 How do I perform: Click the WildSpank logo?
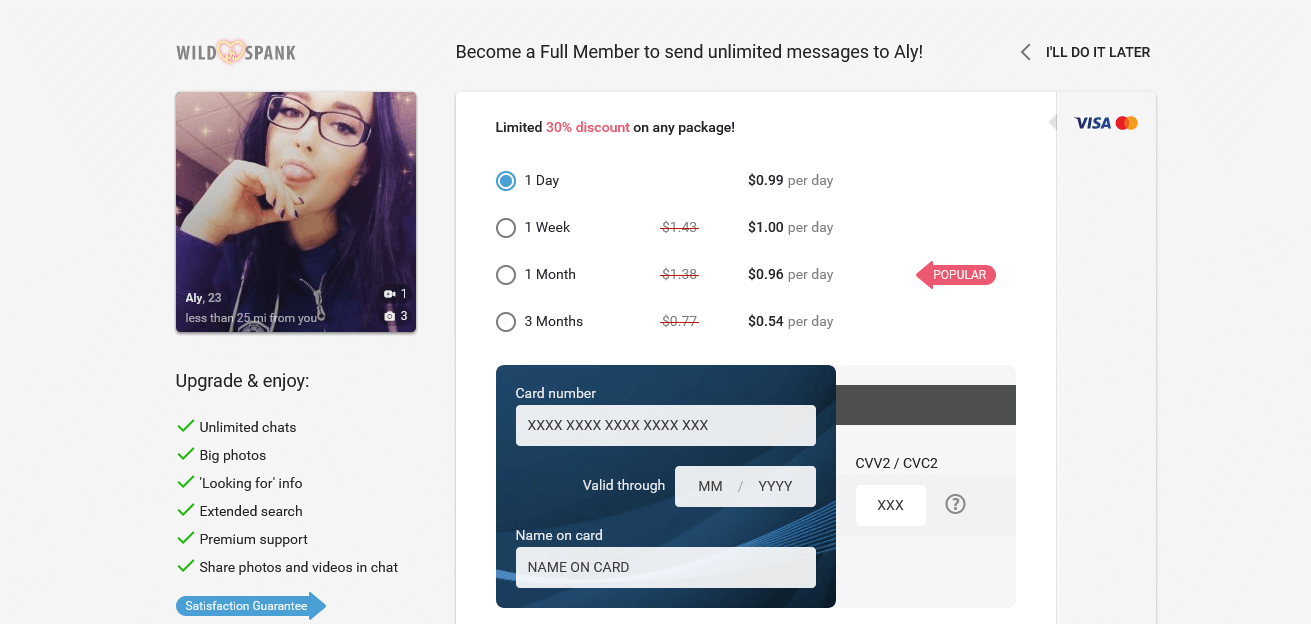coord(236,52)
